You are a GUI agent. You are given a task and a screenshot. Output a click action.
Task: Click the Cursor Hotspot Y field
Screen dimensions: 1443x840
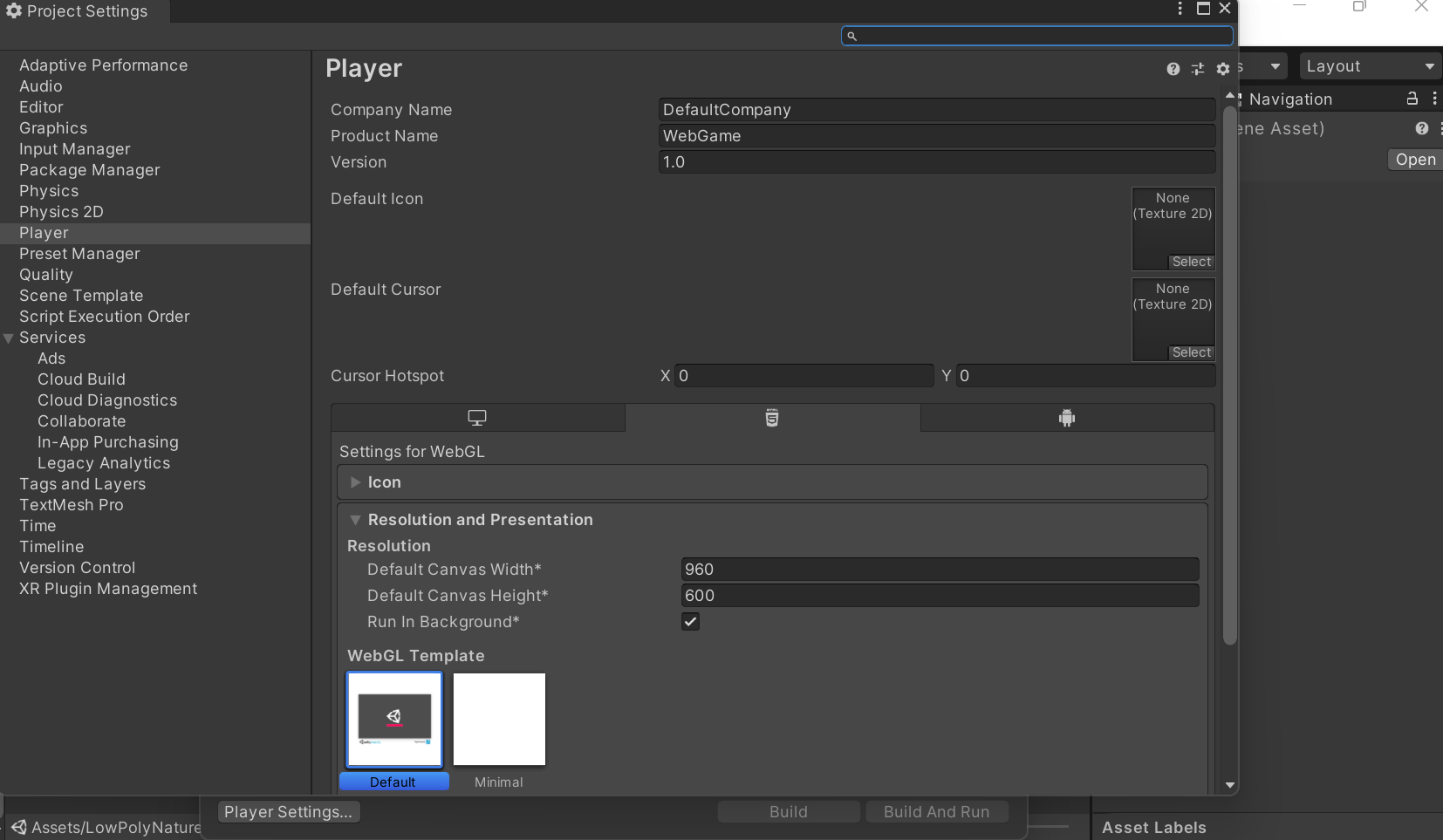[1085, 376]
